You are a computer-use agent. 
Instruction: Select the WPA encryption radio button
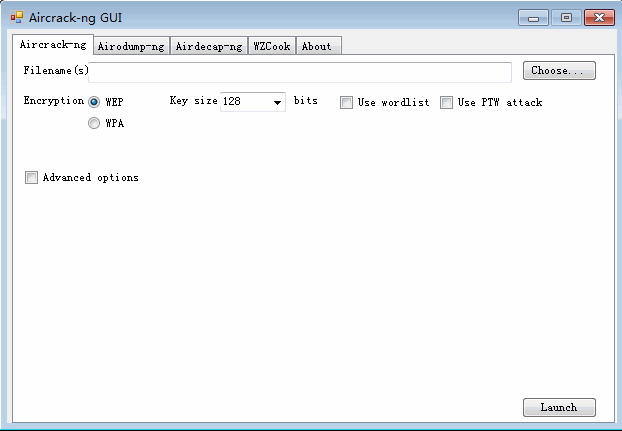[x=94, y=123]
